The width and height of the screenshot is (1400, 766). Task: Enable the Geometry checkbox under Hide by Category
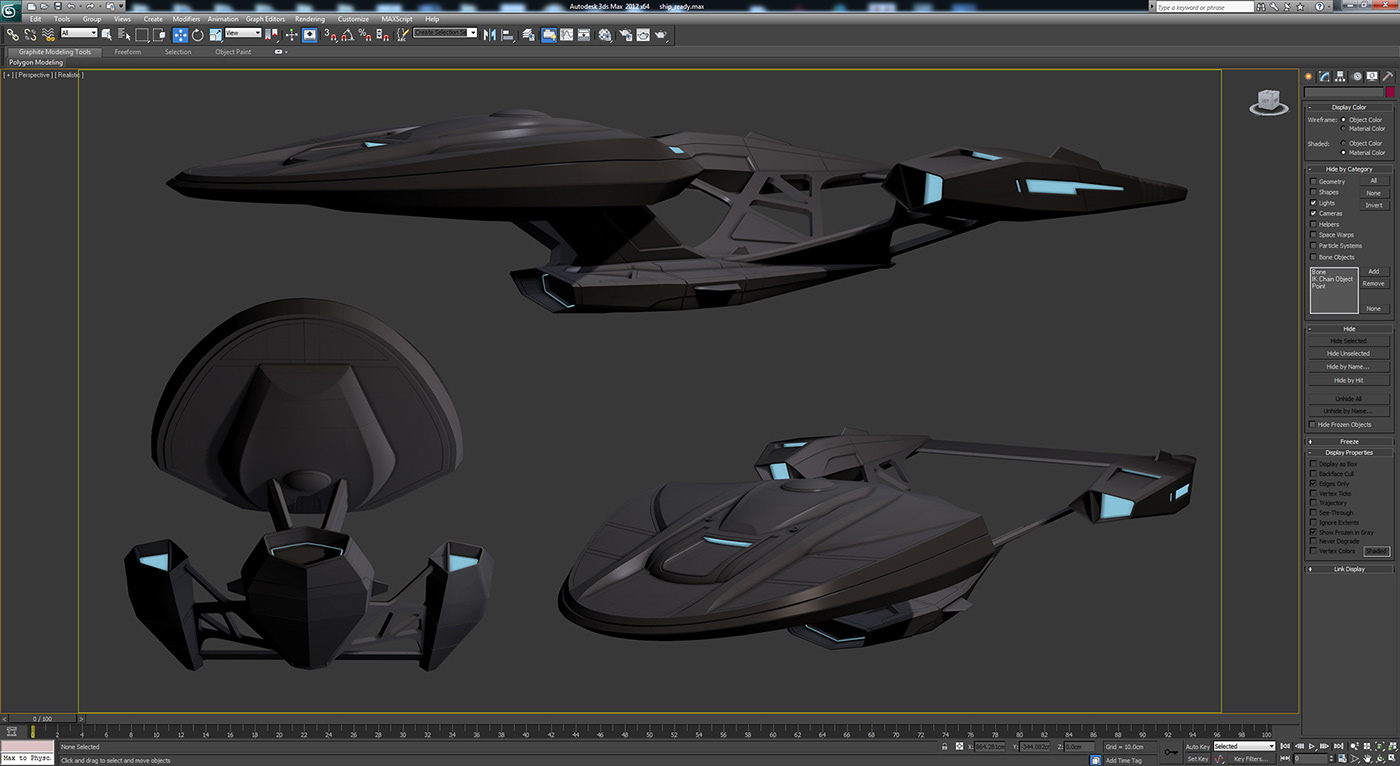pyautogui.click(x=1313, y=181)
